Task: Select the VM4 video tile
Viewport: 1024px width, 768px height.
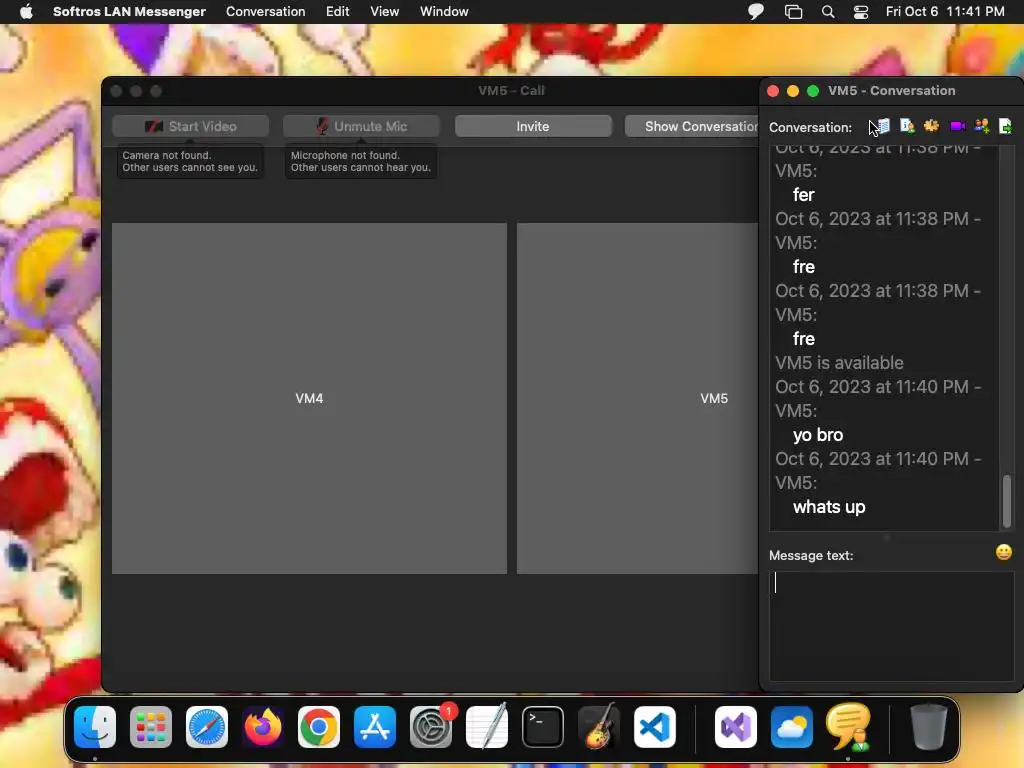Action: tap(310, 398)
